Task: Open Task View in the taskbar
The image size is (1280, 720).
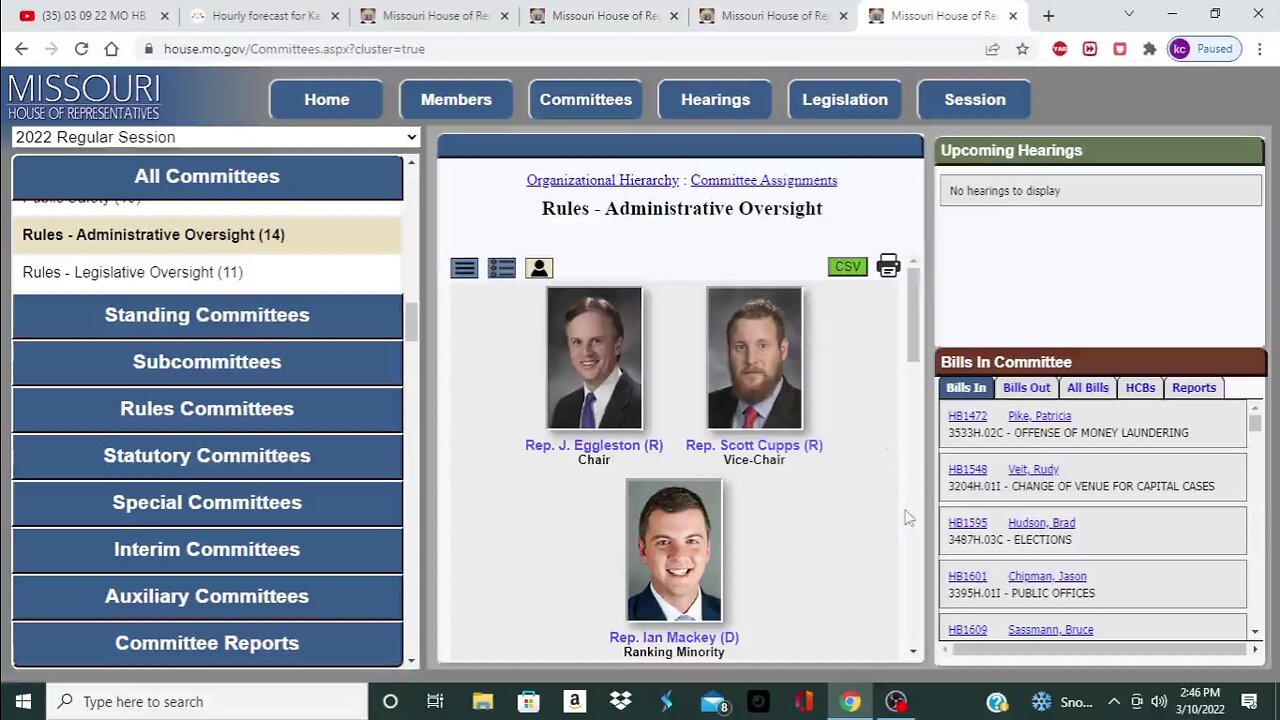Action: [435, 701]
